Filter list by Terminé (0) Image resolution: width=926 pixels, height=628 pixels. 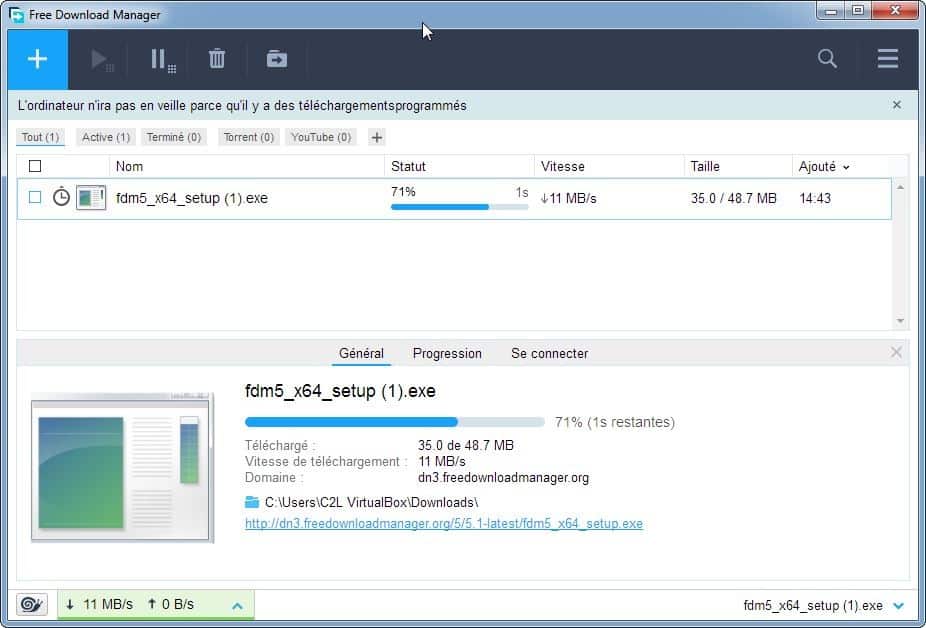pos(174,137)
